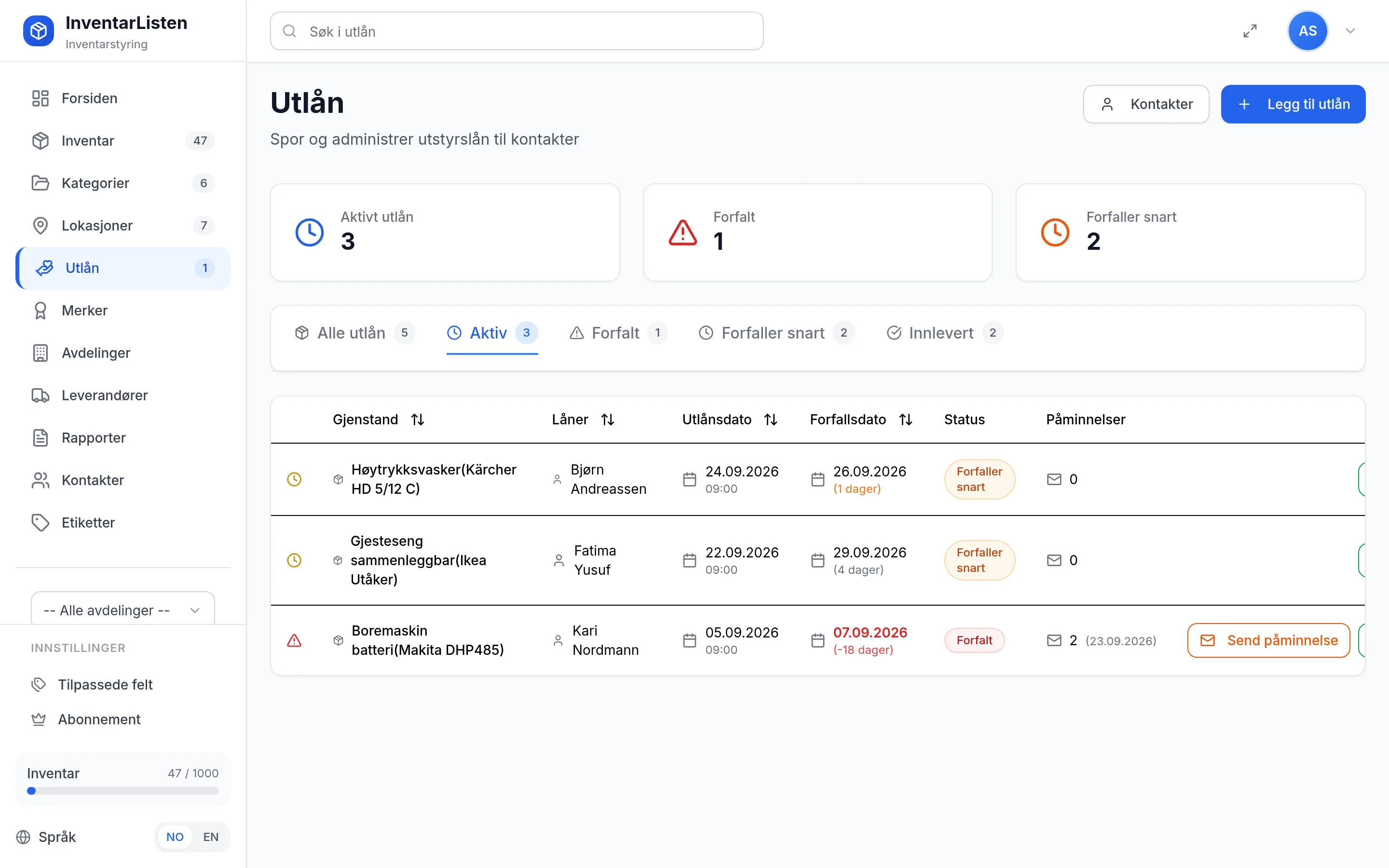Click the Forfaller snart badge on Gjesteseng row
This screenshot has height=868, width=1389.
click(979, 560)
